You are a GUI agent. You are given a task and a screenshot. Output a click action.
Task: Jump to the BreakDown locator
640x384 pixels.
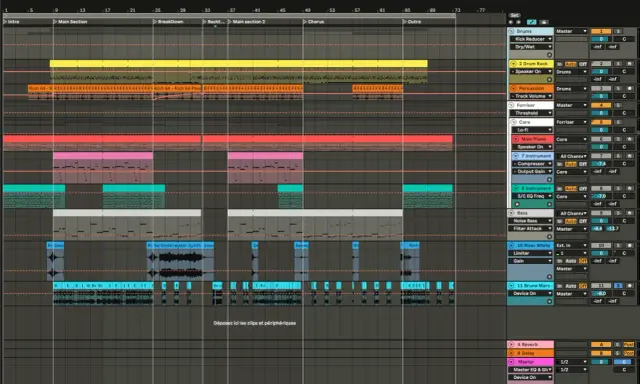(168, 22)
